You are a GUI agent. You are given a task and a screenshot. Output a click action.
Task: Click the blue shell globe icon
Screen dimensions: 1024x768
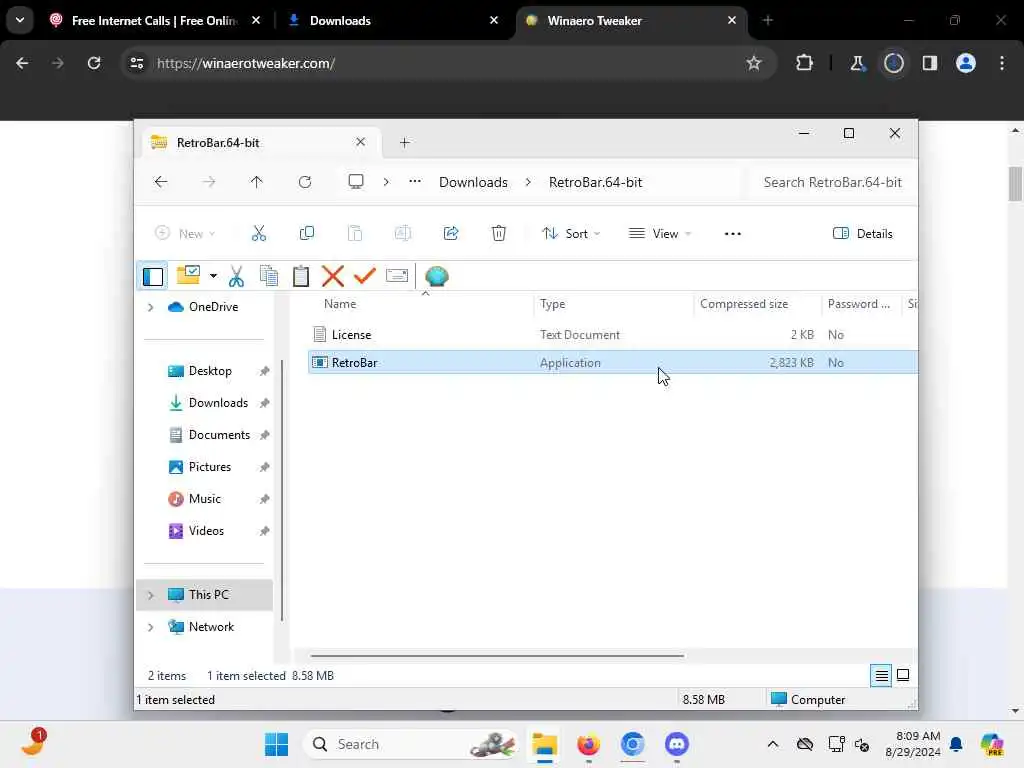pyautogui.click(x=436, y=276)
